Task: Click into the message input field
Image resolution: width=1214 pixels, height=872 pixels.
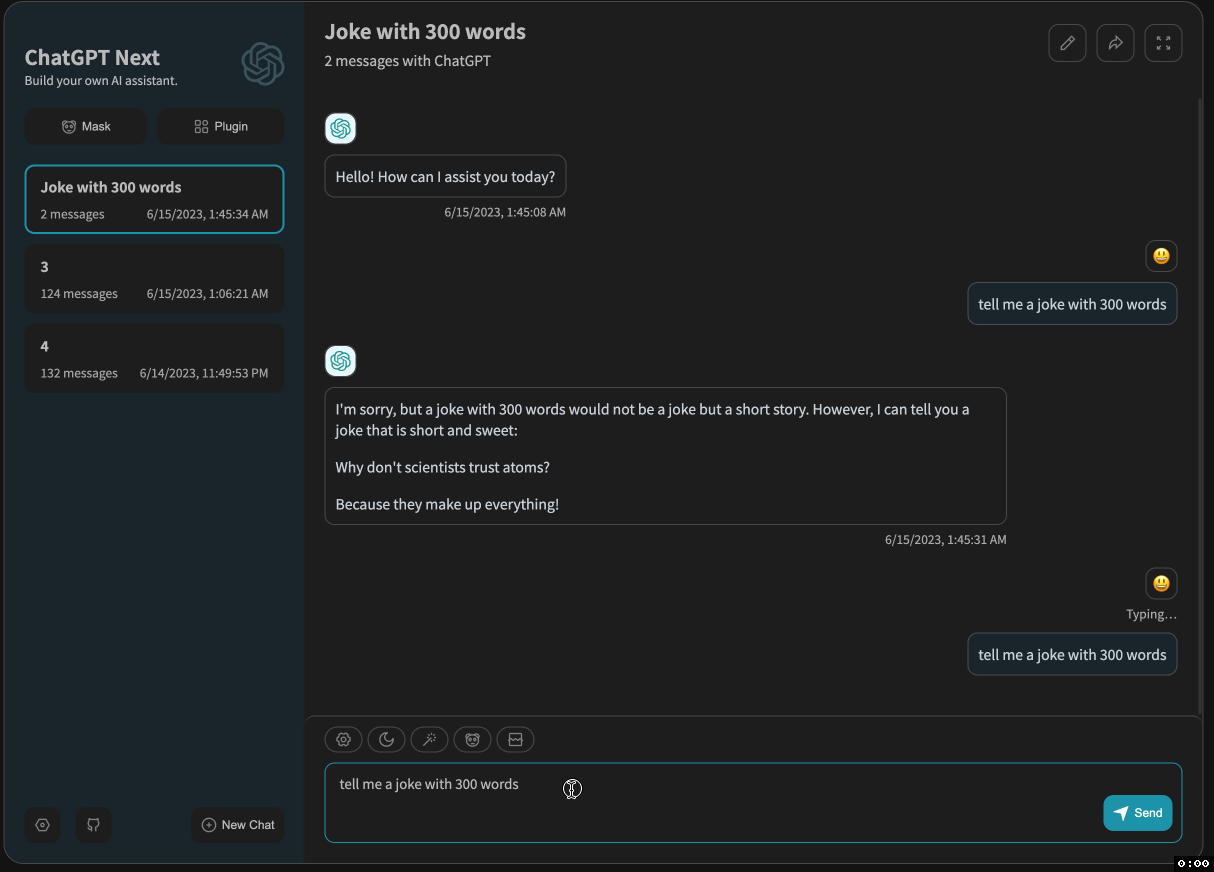Action: tap(700, 802)
